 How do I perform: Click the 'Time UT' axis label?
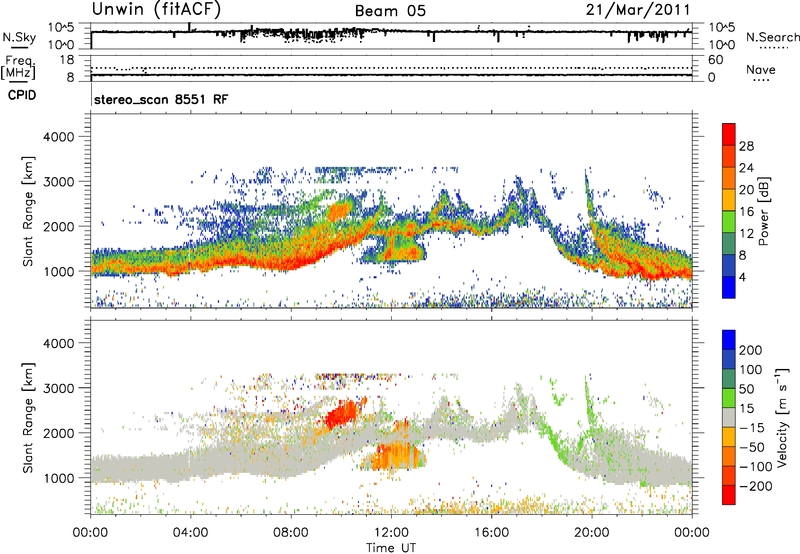pyautogui.click(x=391, y=548)
